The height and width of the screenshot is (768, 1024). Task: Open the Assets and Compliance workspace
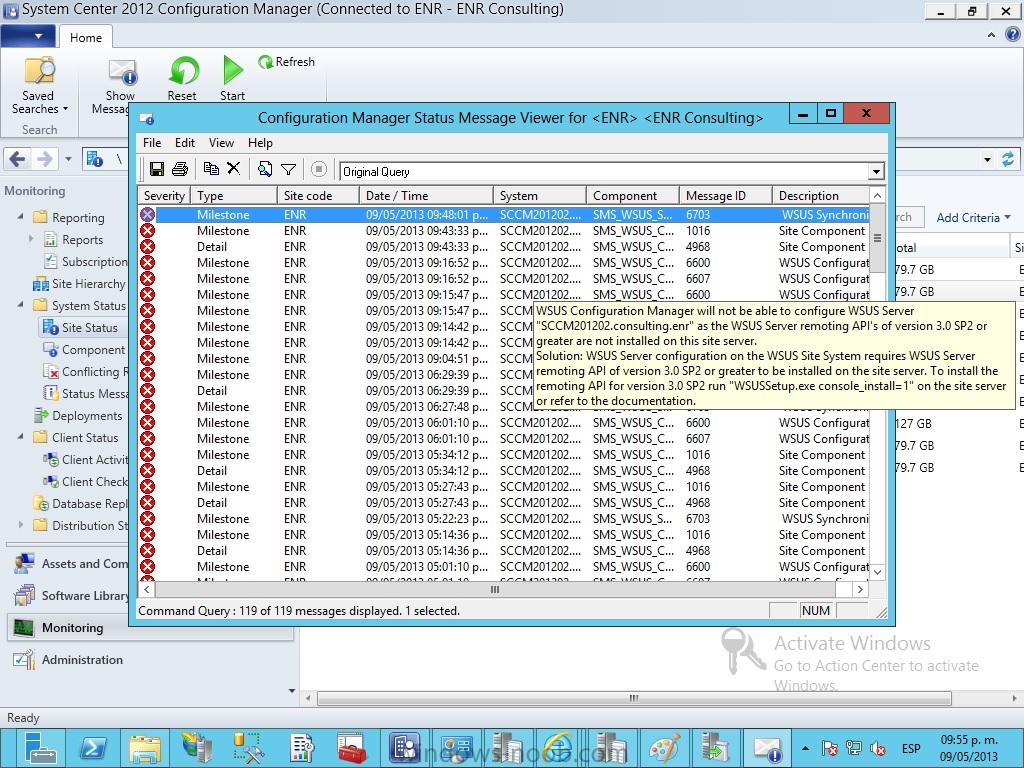(x=71, y=564)
